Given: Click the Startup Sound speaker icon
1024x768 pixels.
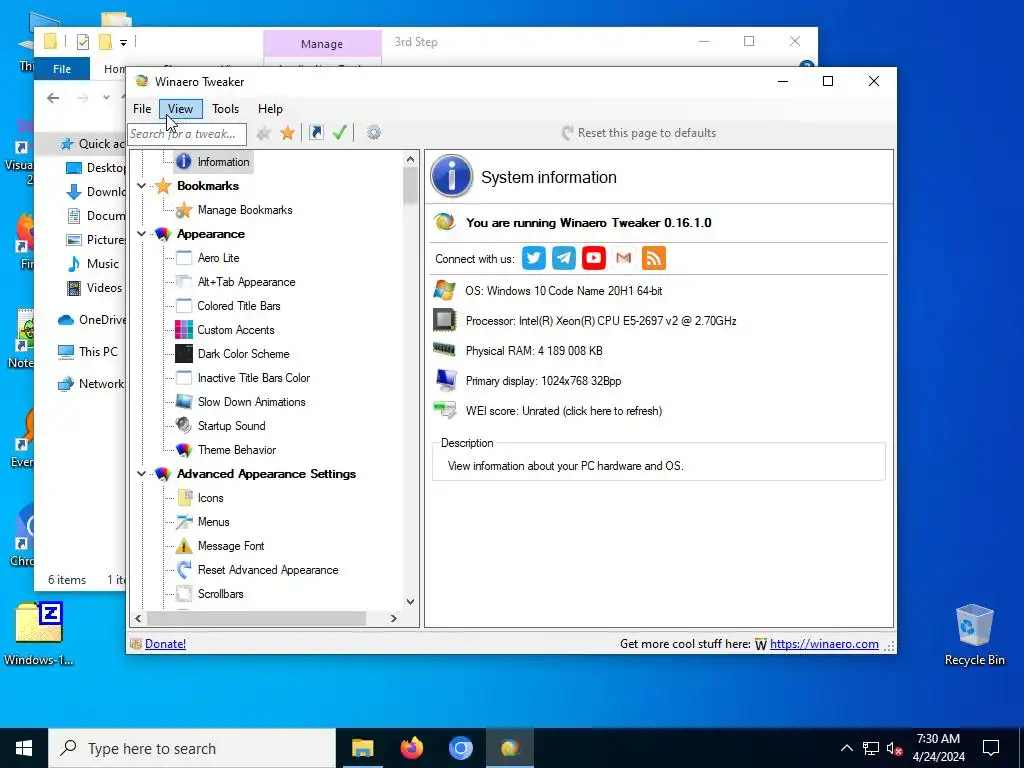Looking at the screenshot, I should (x=184, y=425).
